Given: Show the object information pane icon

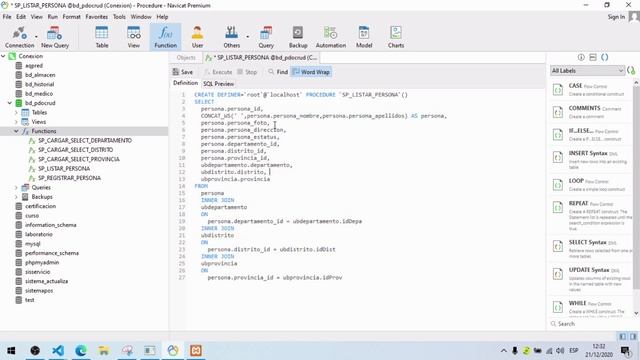Looking at the screenshot, I should [x=581, y=57].
